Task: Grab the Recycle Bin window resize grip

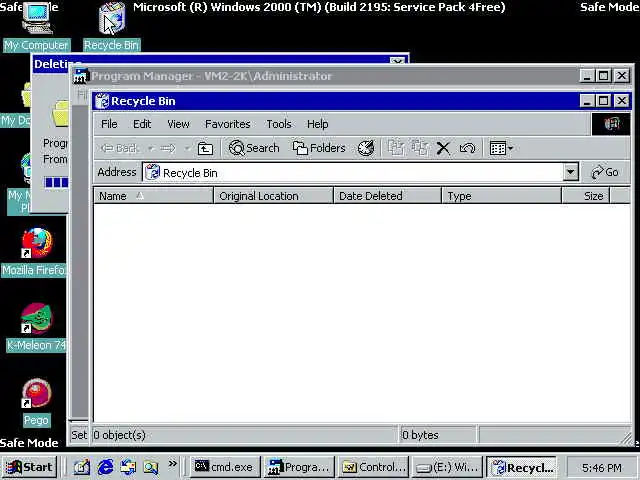Action: click(x=625, y=438)
